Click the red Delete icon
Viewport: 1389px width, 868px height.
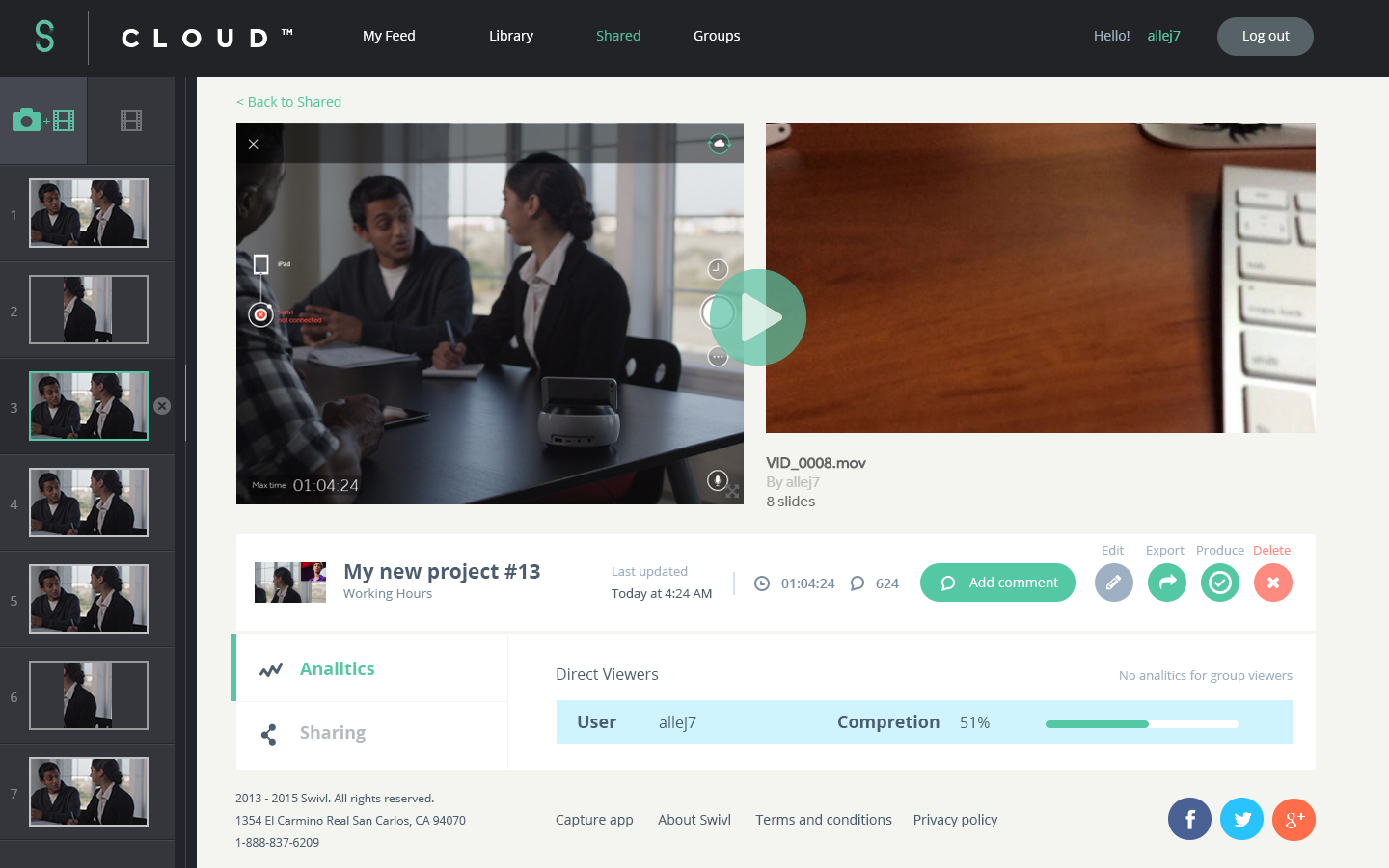click(x=1272, y=583)
